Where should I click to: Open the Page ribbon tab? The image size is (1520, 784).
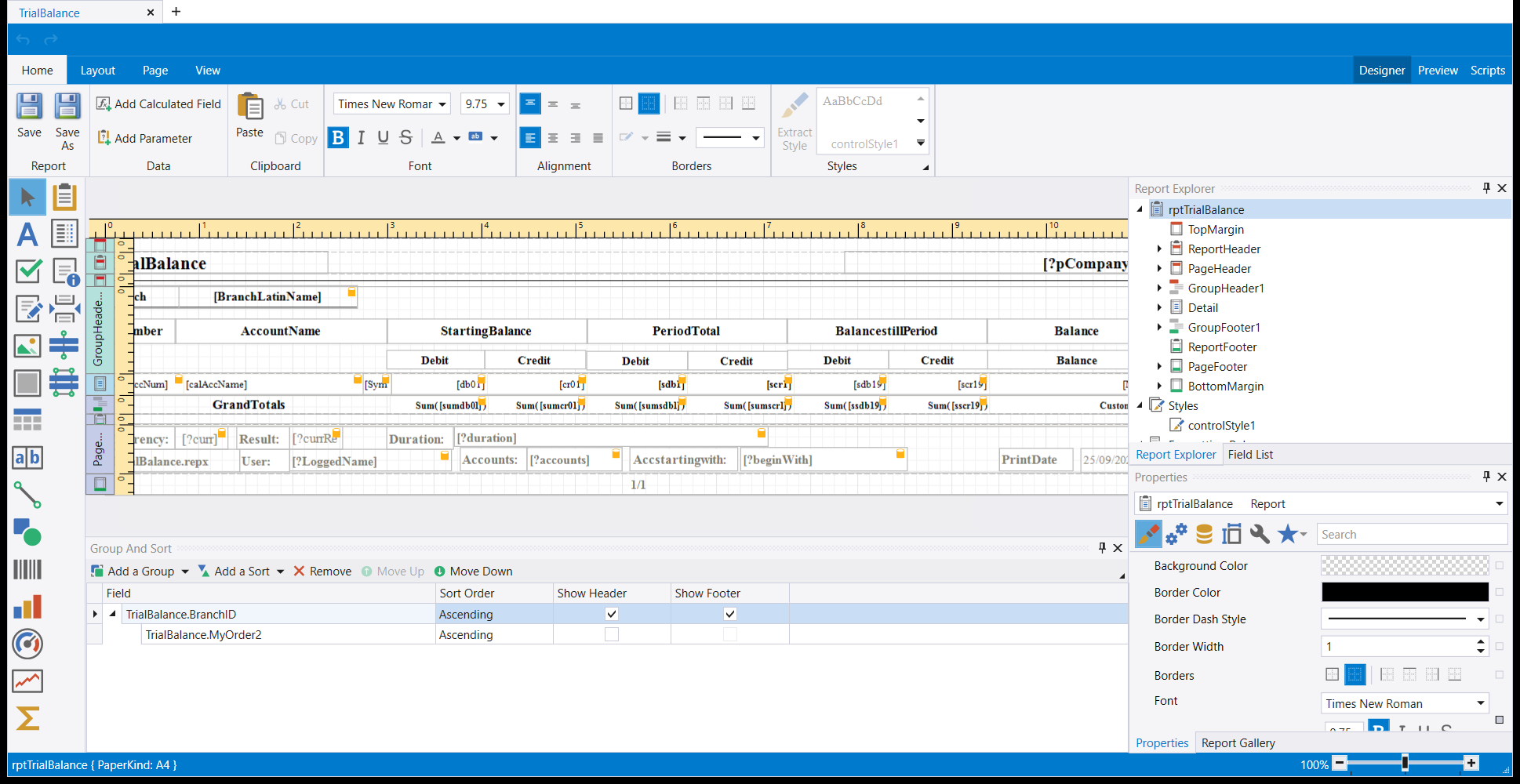pyautogui.click(x=155, y=71)
